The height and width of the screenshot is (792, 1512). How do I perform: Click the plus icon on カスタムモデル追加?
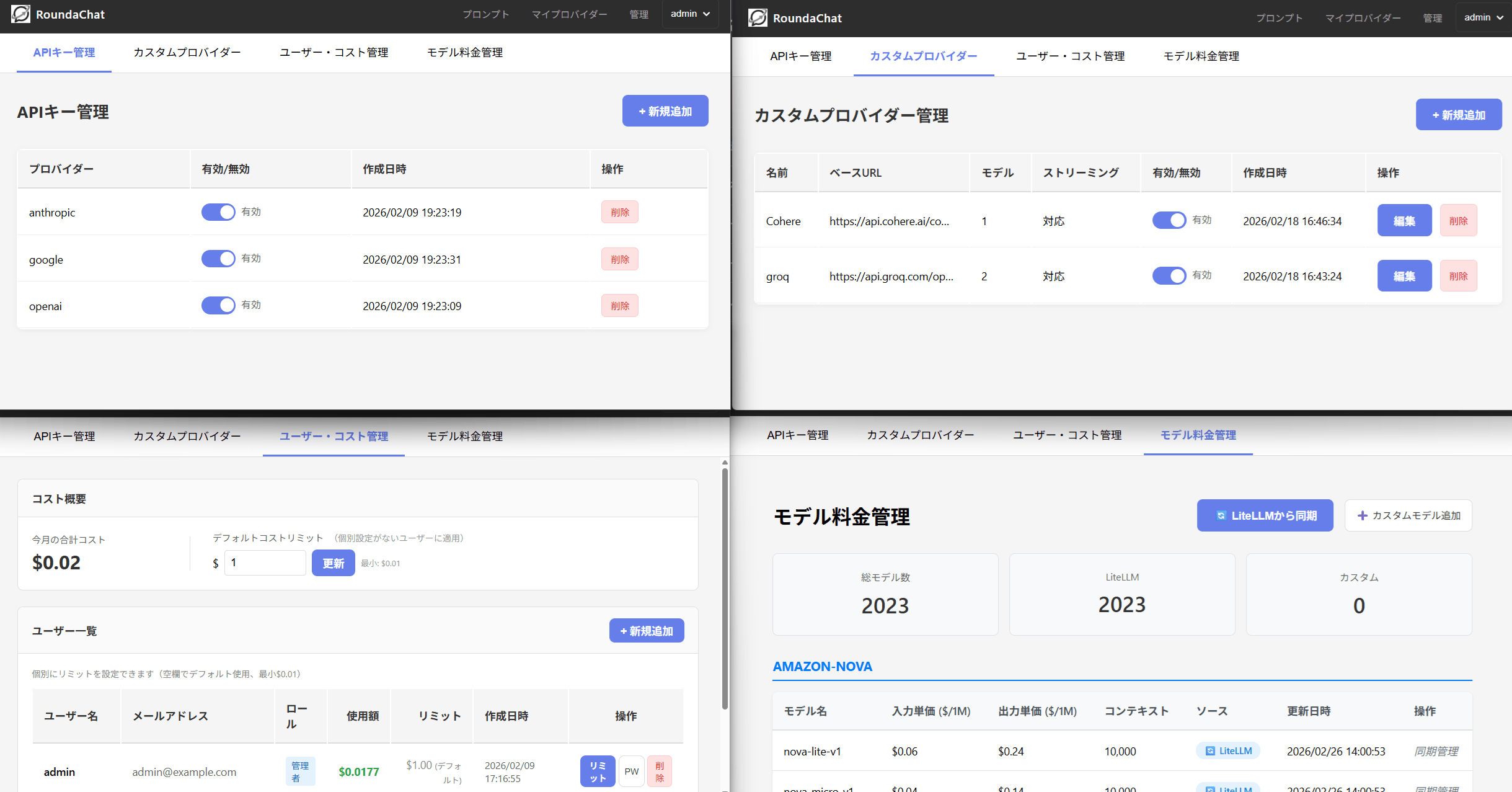coord(1362,515)
